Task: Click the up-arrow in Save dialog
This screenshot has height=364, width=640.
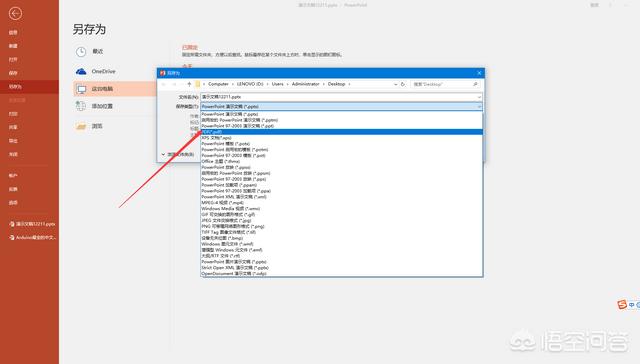Action: click(189, 84)
